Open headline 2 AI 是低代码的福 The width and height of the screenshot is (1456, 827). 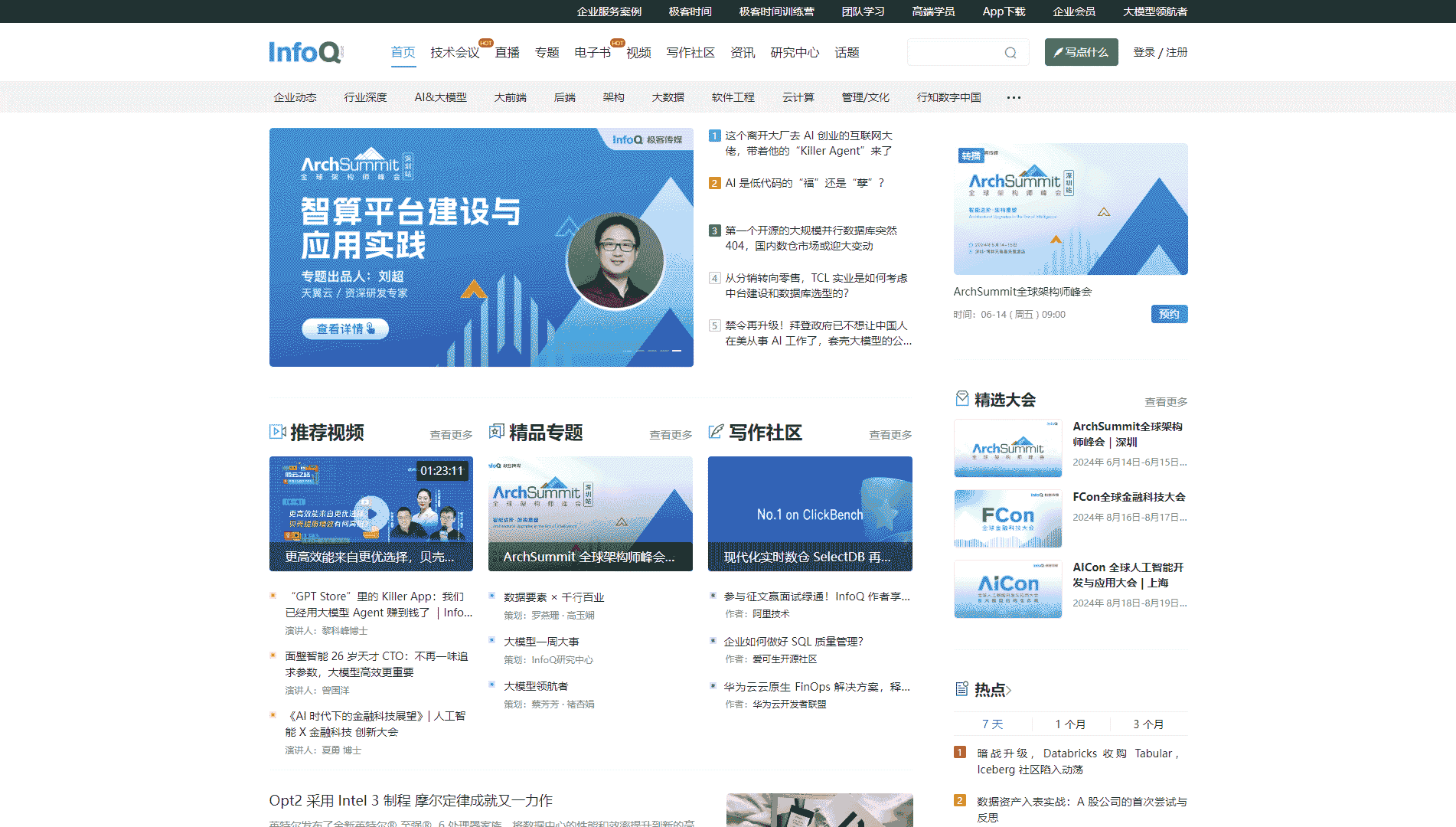[805, 183]
